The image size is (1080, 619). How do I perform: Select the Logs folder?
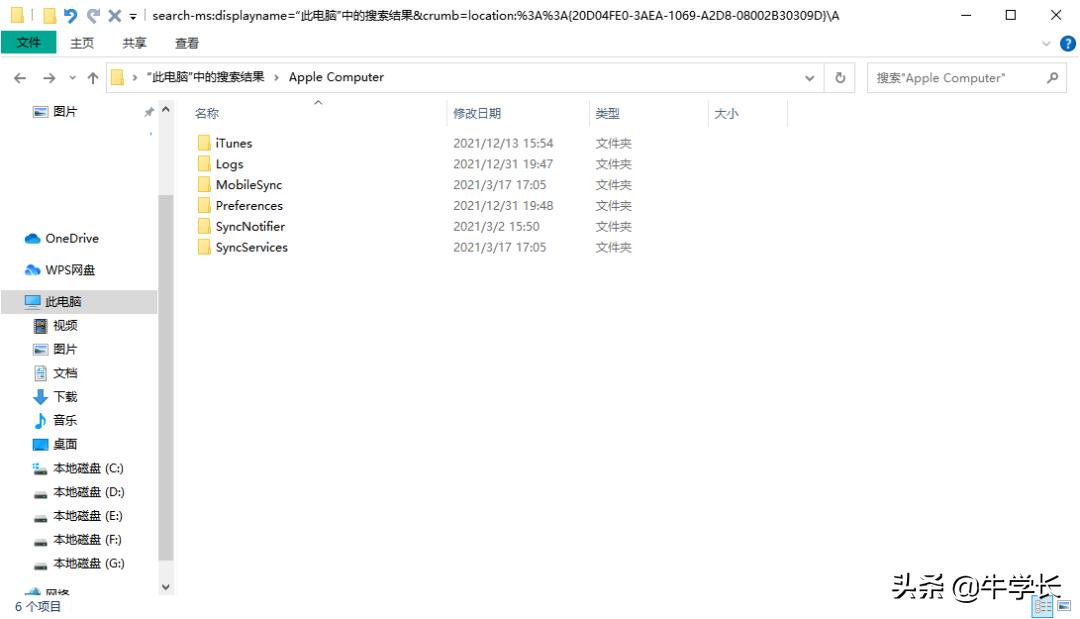coord(229,163)
